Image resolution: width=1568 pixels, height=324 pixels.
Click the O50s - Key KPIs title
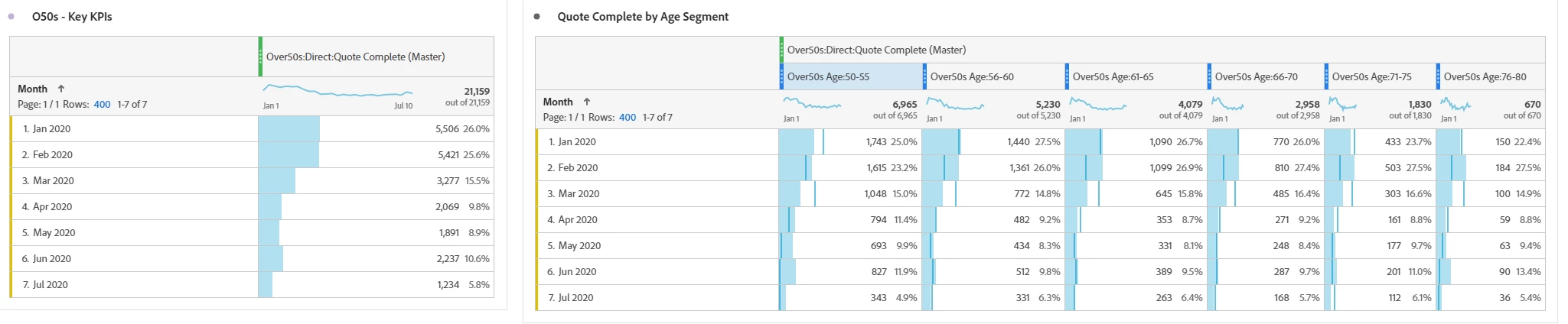pos(72,16)
